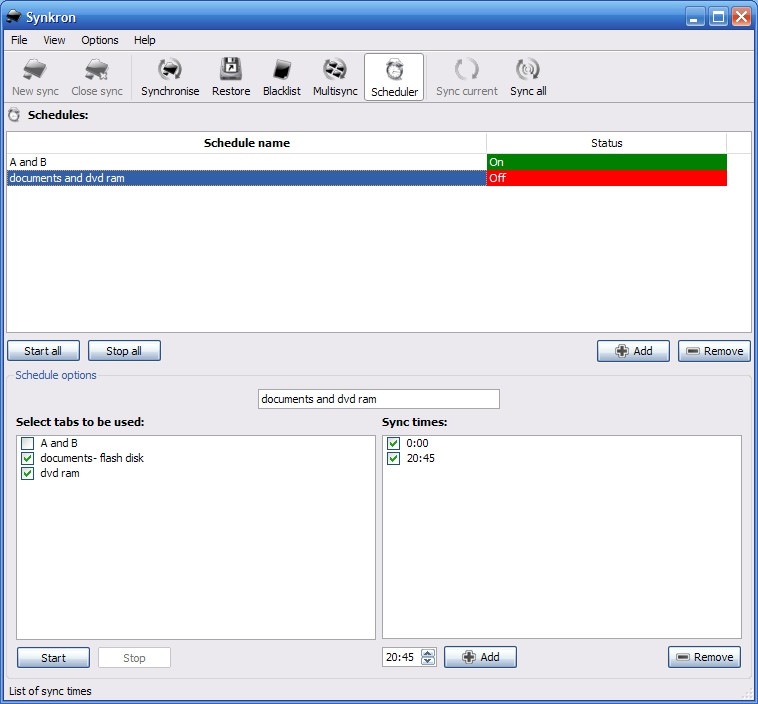This screenshot has width=758, height=704.
Task: Uncheck the 20:45 sync time checkbox
Action: 394,458
